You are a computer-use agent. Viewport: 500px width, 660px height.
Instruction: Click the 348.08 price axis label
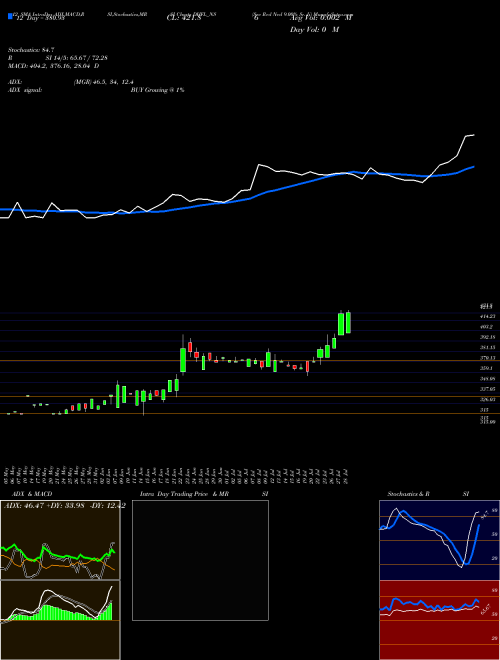[x=488, y=379]
